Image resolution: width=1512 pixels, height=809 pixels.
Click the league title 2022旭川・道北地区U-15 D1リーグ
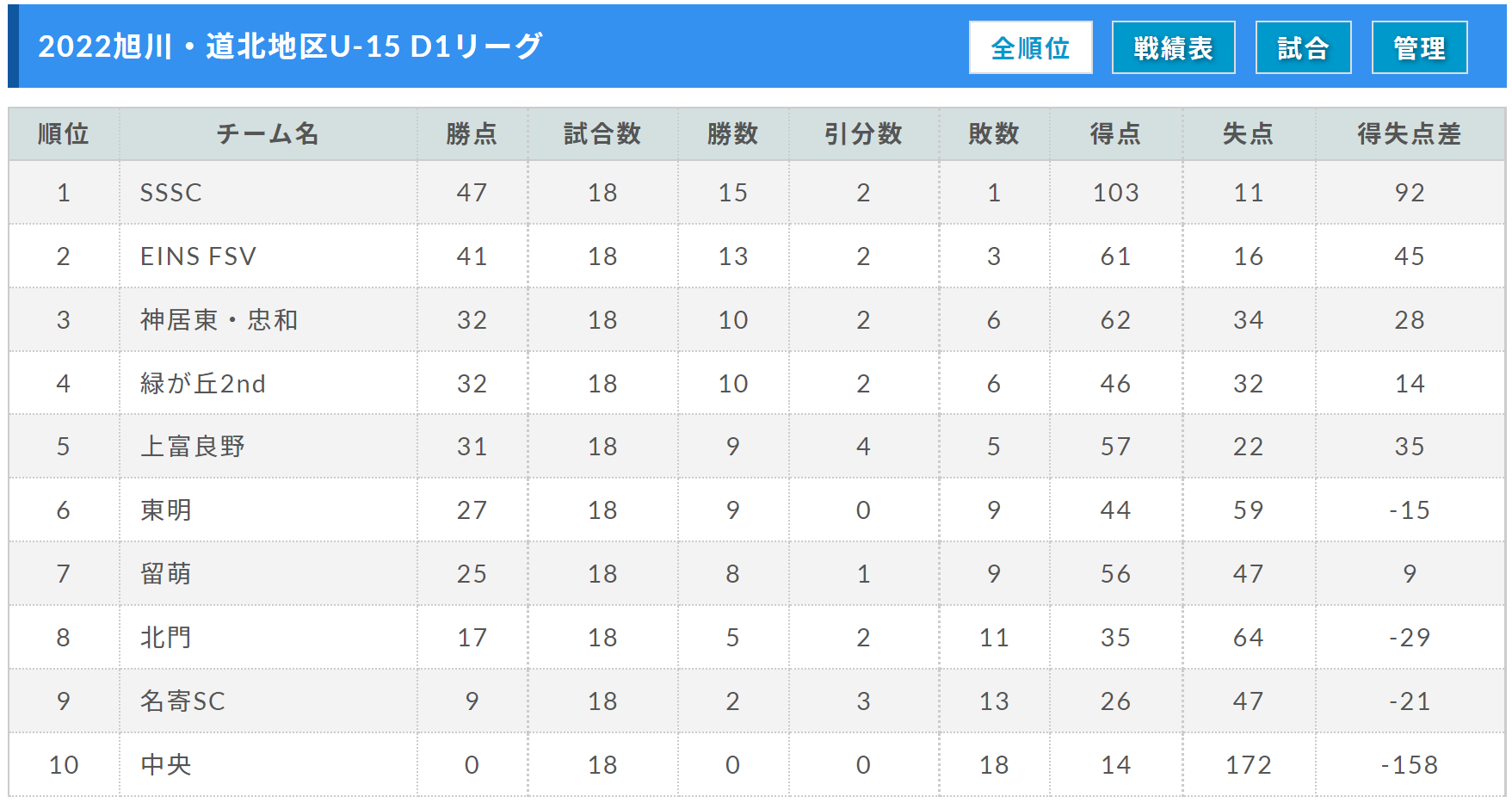(x=290, y=46)
